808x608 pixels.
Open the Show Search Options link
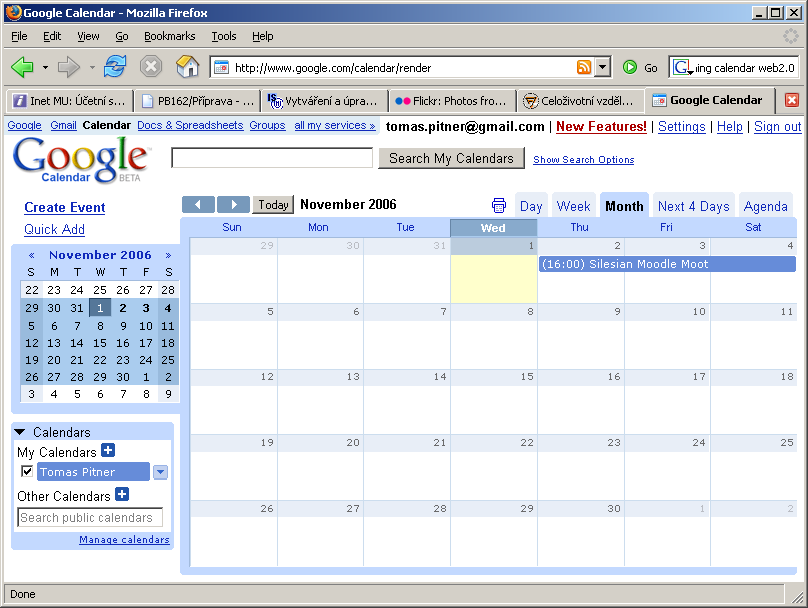click(x=583, y=160)
